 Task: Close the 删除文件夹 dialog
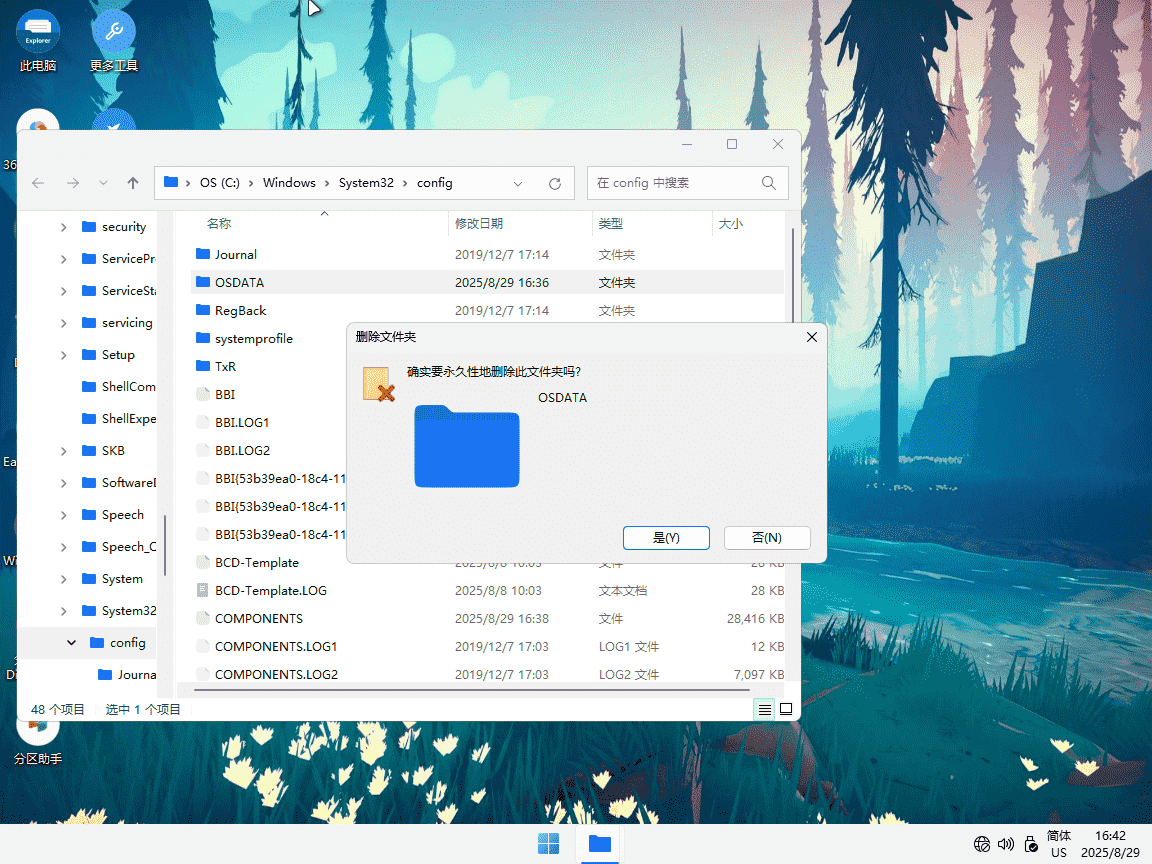pyautogui.click(x=812, y=336)
